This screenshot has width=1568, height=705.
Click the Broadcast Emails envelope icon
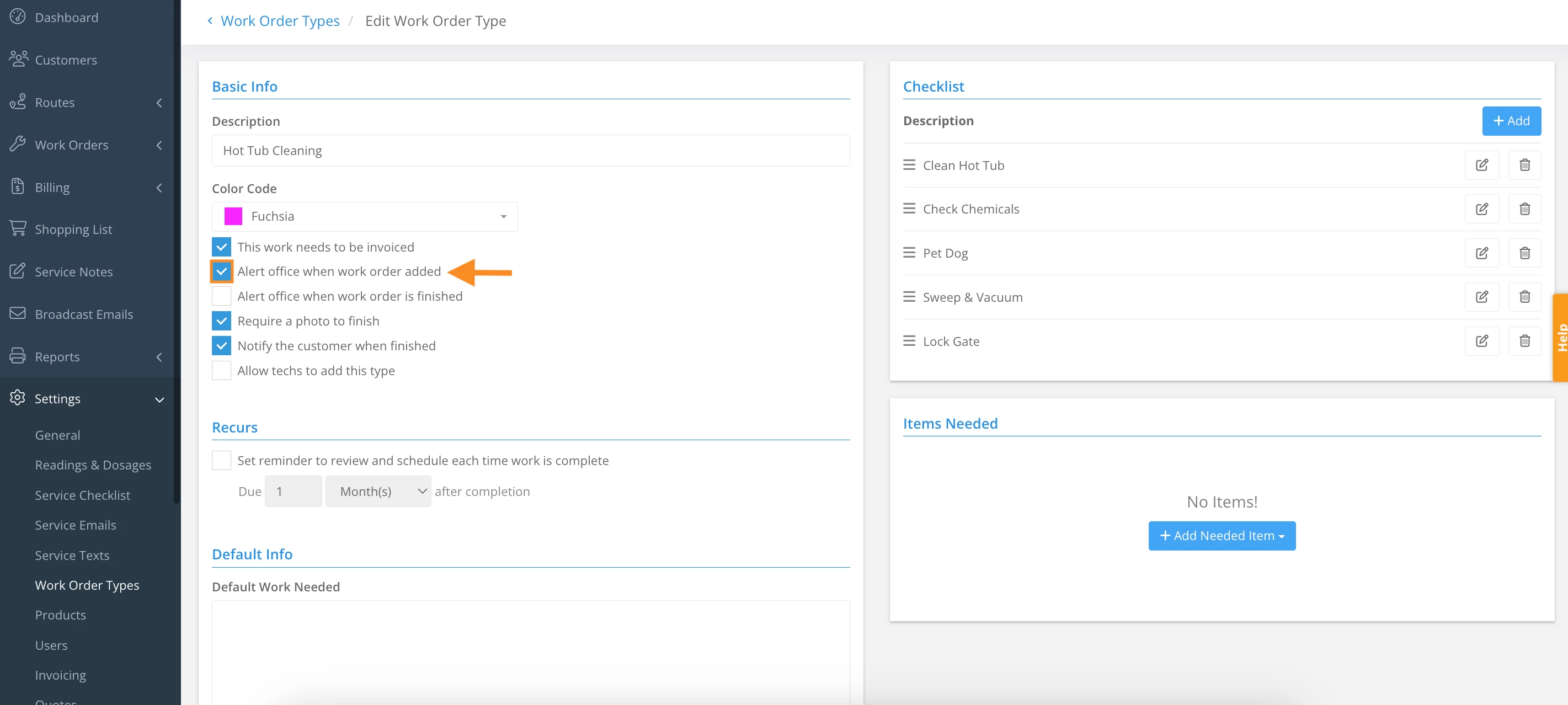pos(18,313)
